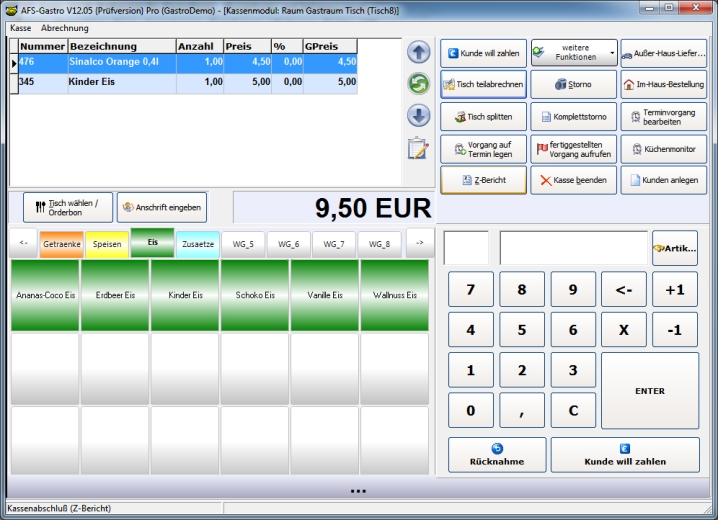Open the Abrechnung menu
This screenshot has height=520, width=718.
65,28
